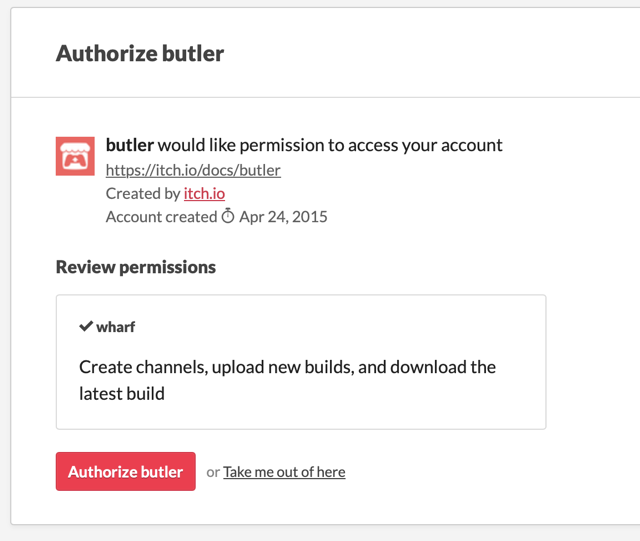Click the word 'or' beside the Authorize button
Image resolution: width=640 pixels, height=541 pixels.
(x=213, y=472)
